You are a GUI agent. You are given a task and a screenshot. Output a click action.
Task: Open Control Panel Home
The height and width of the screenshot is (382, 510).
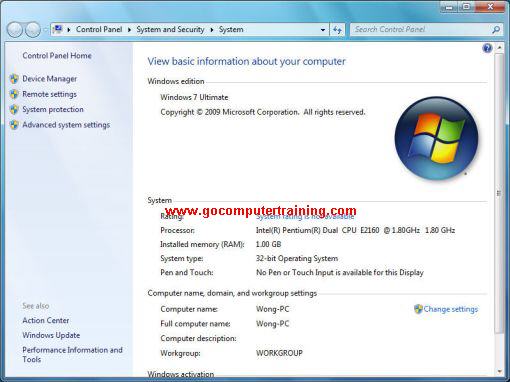[x=57, y=56]
